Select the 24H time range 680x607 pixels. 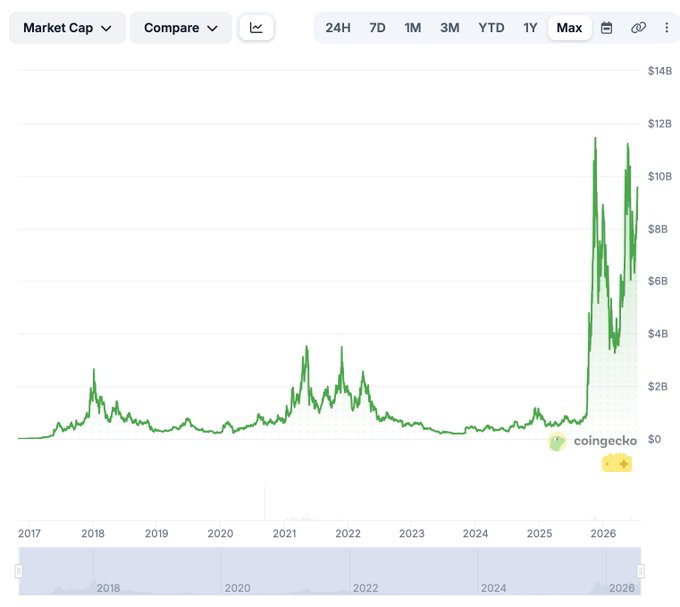pos(338,28)
